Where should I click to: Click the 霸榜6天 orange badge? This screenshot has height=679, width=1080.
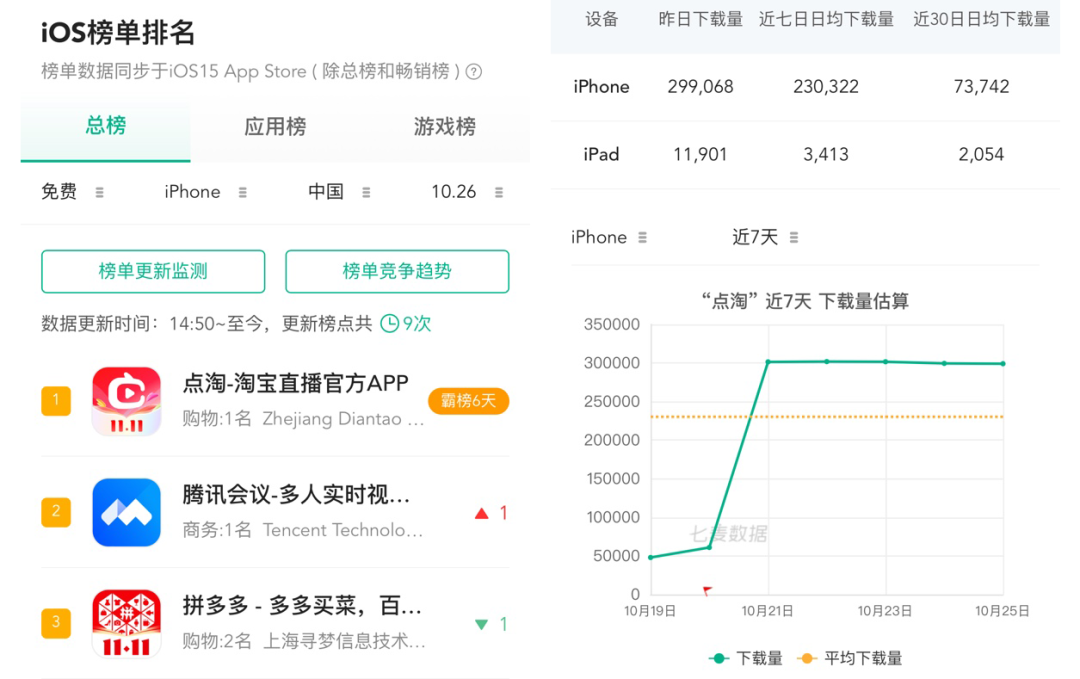[x=468, y=401]
